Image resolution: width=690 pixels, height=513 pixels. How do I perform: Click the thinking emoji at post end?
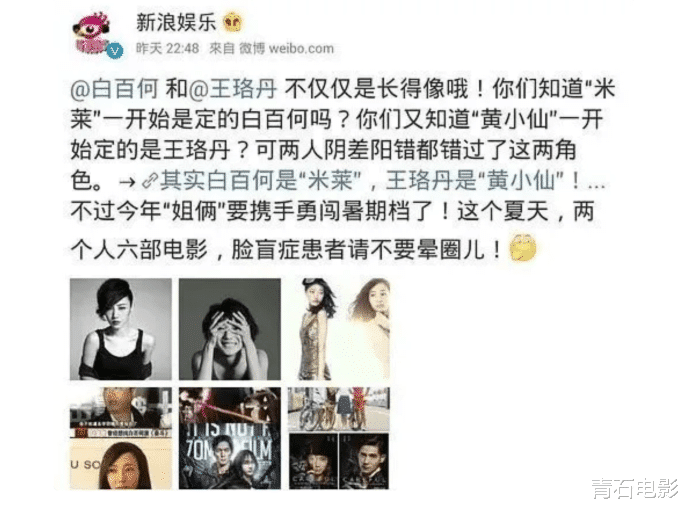pyautogui.click(x=522, y=247)
